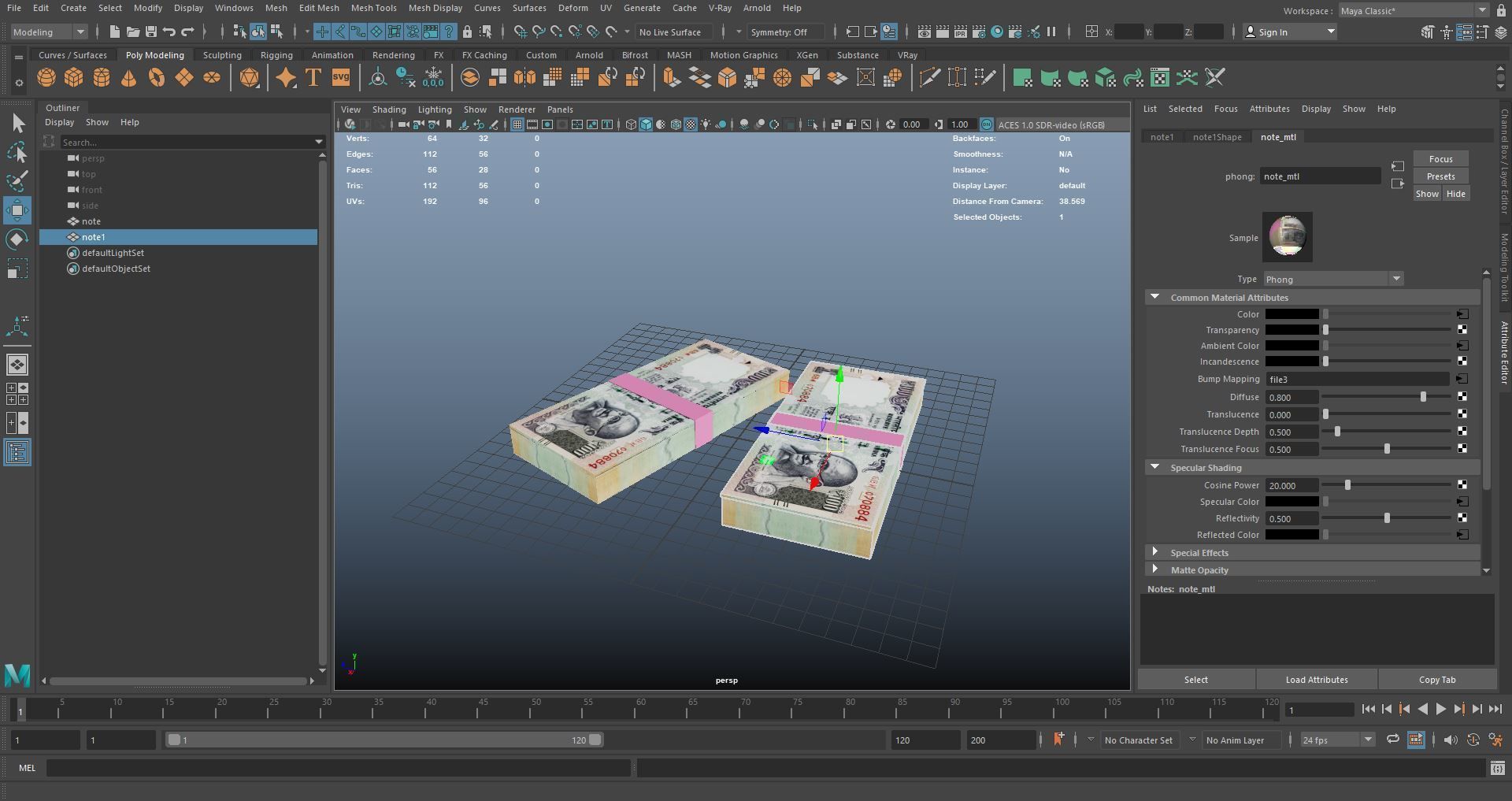Switch to the note1Shape attribute tab
Viewport: 1512px width, 801px height.
click(1217, 137)
